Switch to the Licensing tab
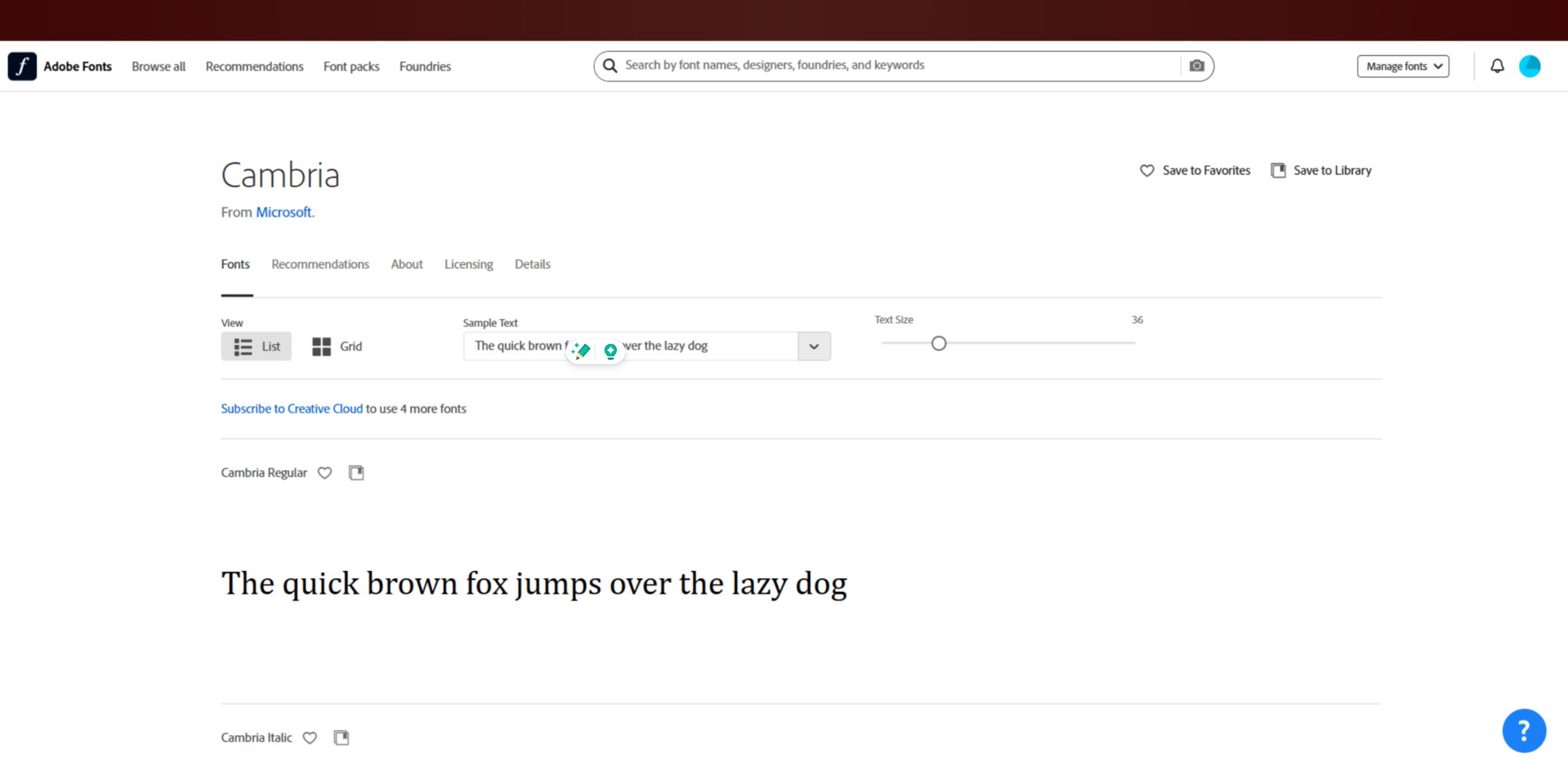The width and height of the screenshot is (1568, 766). [468, 264]
